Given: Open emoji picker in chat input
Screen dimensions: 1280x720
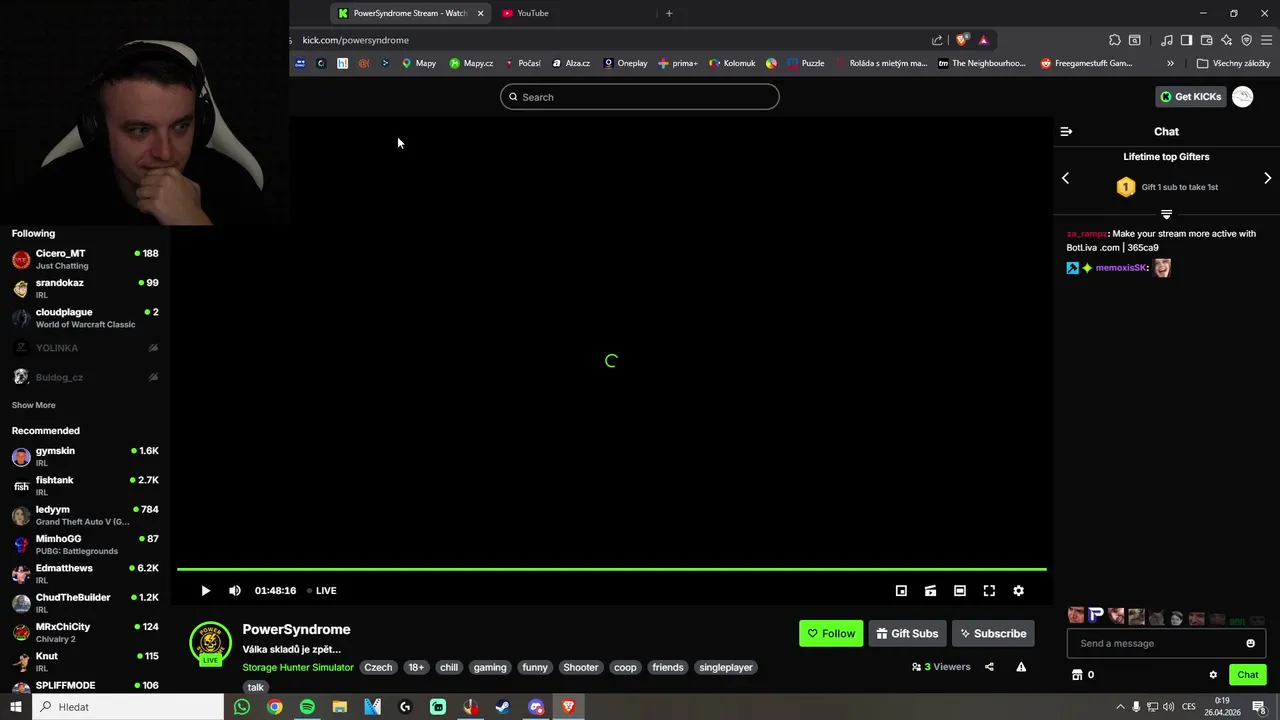Looking at the screenshot, I should (1250, 643).
